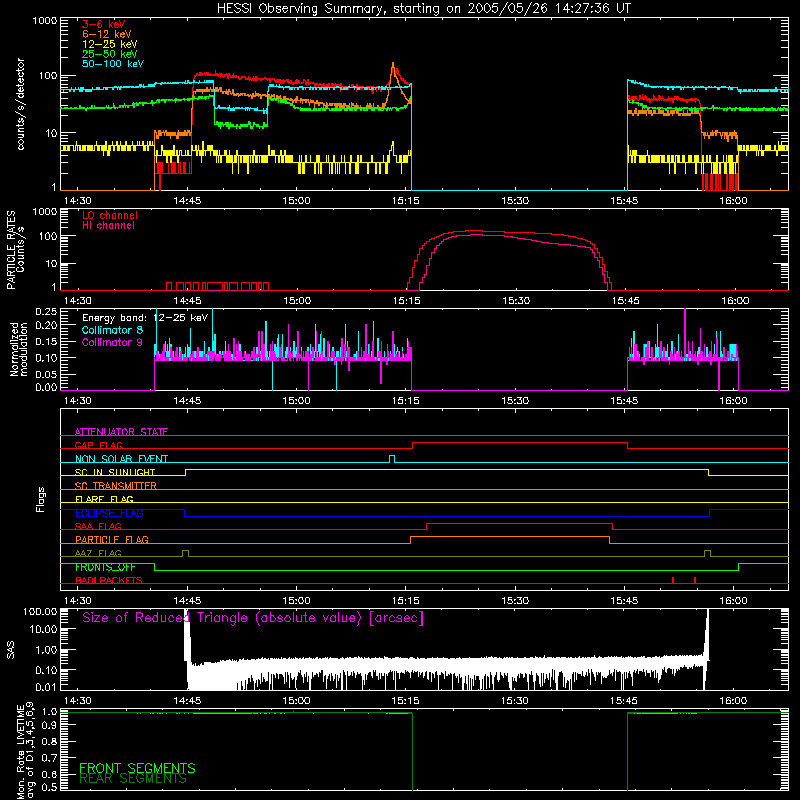Click the FLARE FLAG label
The height and width of the screenshot is (800, 800).
(104, 499)
